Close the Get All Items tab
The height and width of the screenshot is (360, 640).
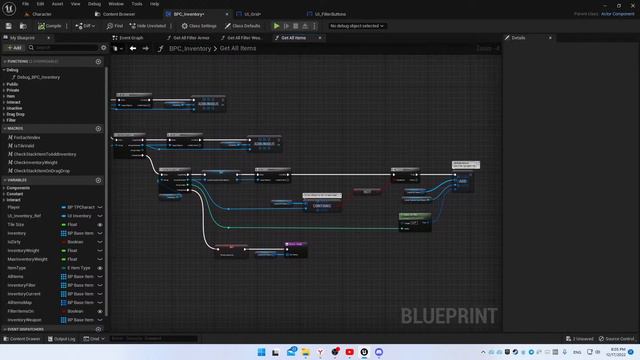click(x=320, y=38)
